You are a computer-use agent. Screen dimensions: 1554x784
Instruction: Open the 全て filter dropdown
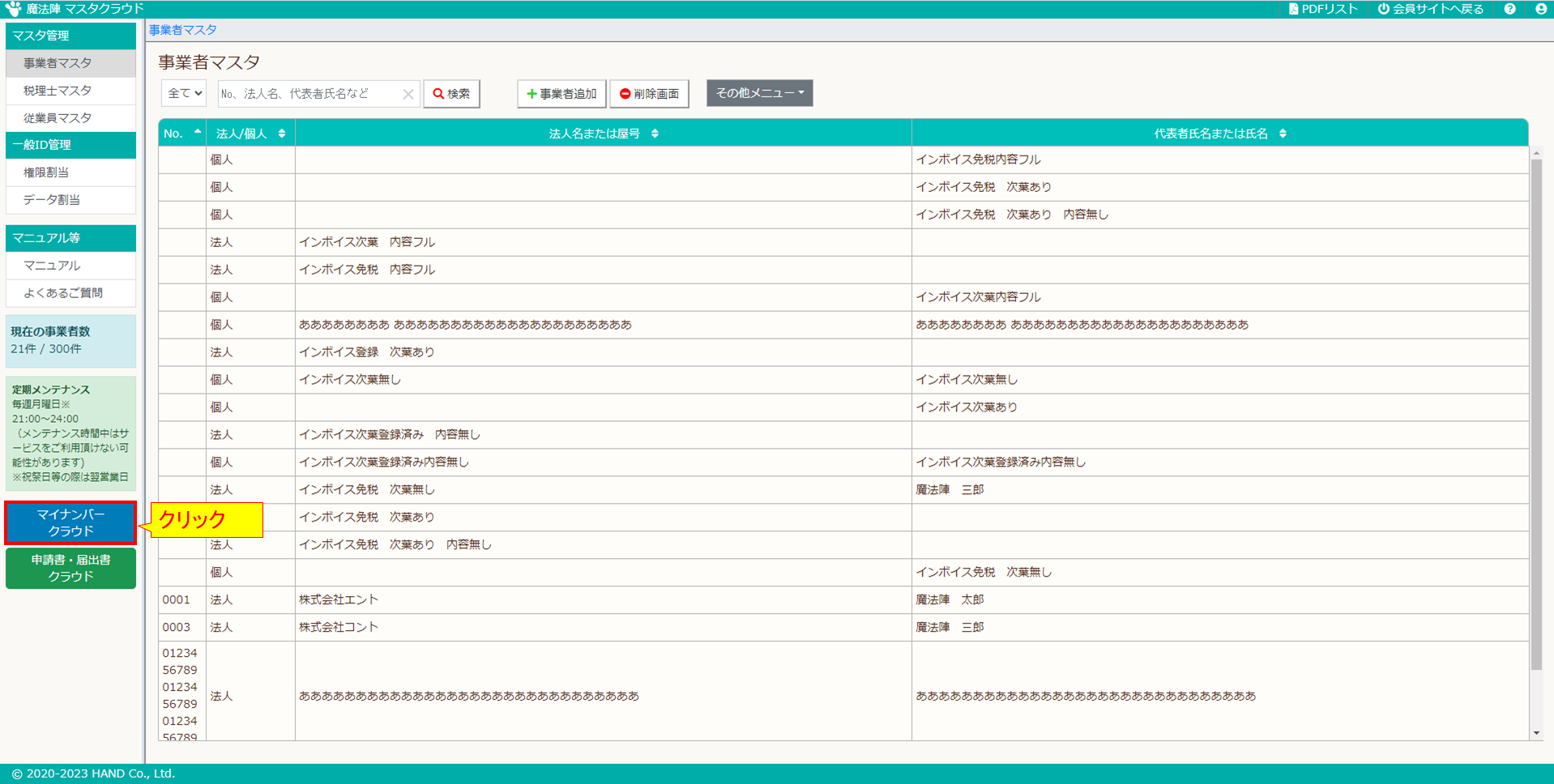pyautogui.click(x=184, y=93)
